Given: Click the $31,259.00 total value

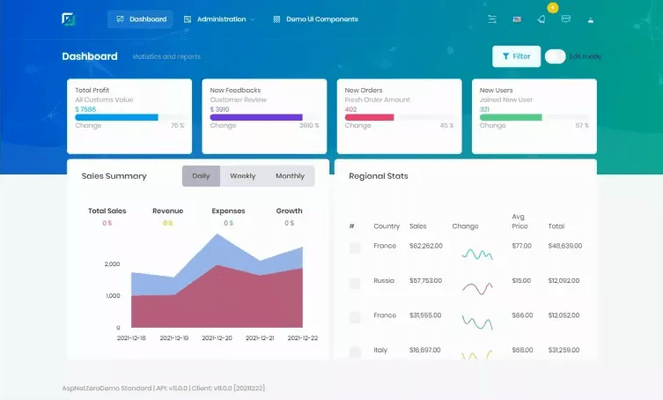Looking at the screenshot, I should pyautogui.click(x=564, y=350).
